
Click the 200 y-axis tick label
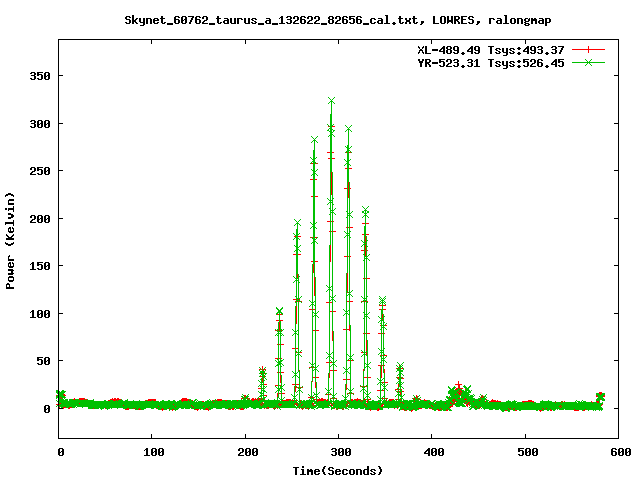[x=40, y=219]
